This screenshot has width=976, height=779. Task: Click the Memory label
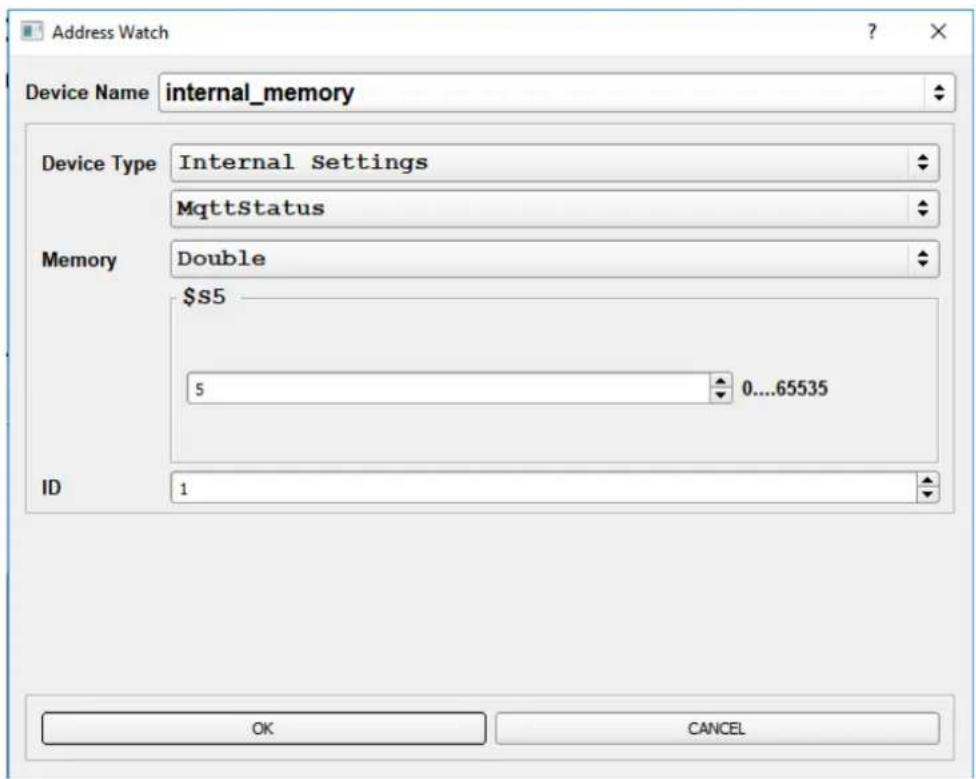[79, 259]
